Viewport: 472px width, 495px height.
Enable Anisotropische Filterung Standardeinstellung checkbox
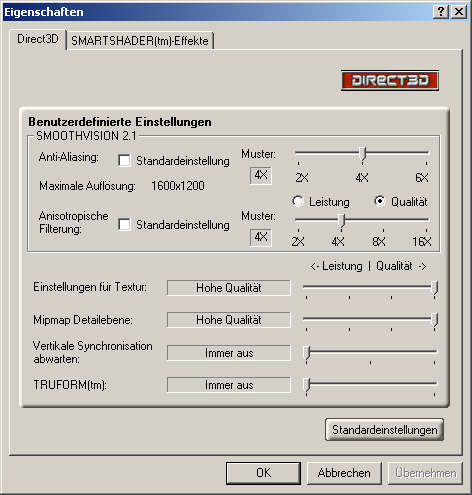click(124, 224)
